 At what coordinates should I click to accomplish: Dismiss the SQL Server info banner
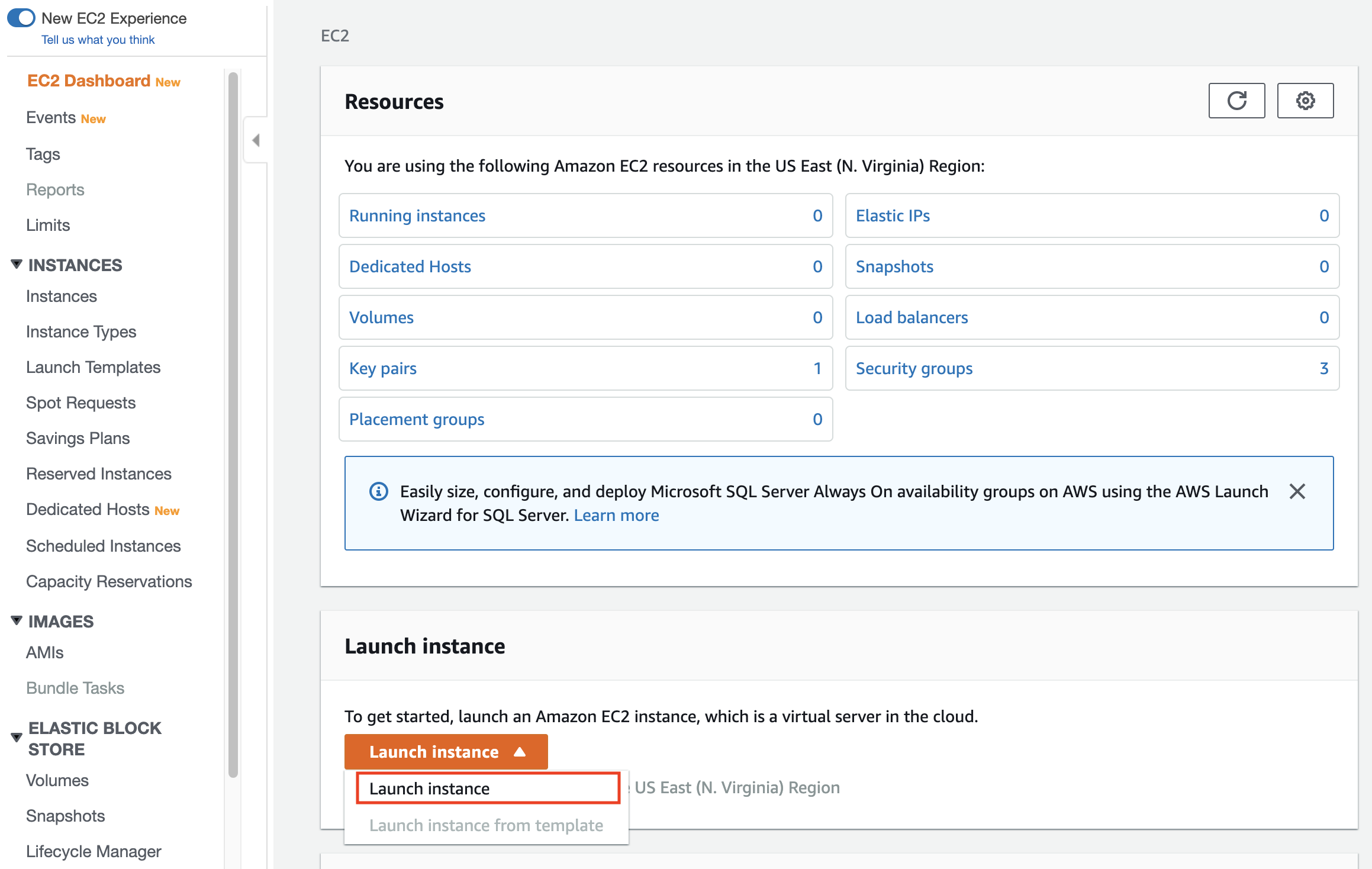click(x=1297, y=491)
